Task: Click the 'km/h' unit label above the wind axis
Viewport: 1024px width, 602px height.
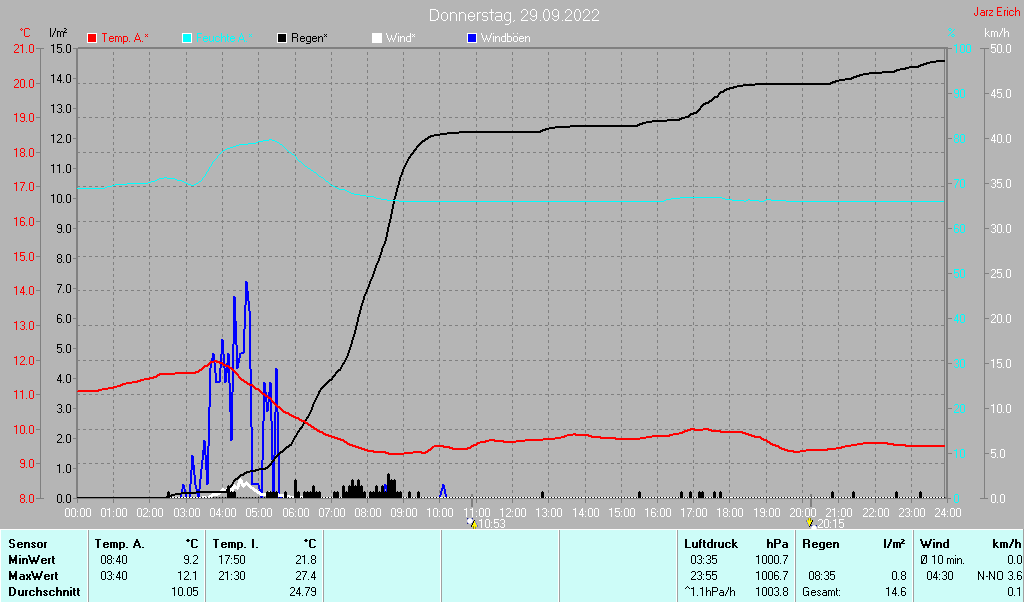Action: point(997,33)
